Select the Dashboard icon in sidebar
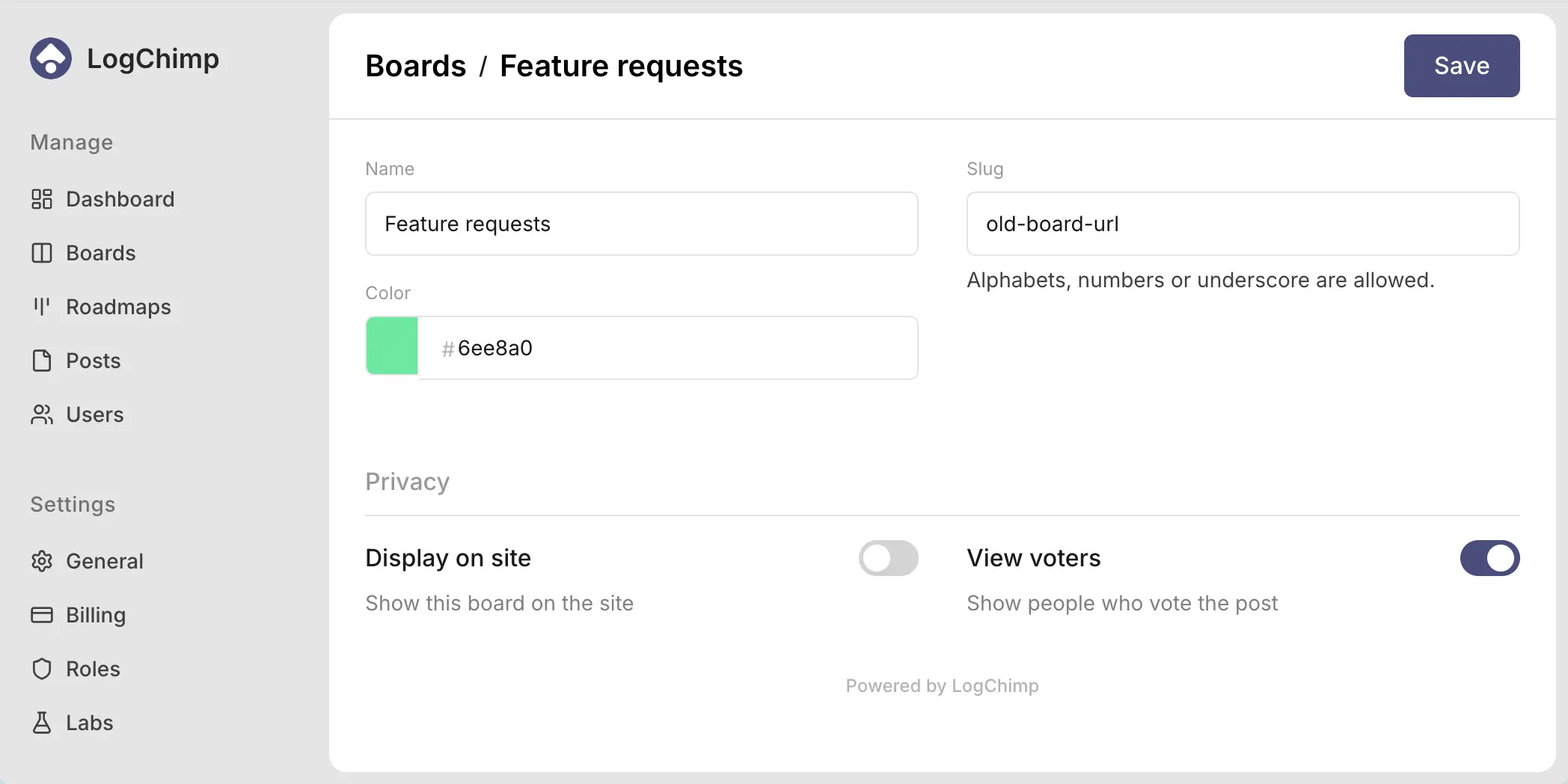1568x784 pixels. tap(42, 199)
